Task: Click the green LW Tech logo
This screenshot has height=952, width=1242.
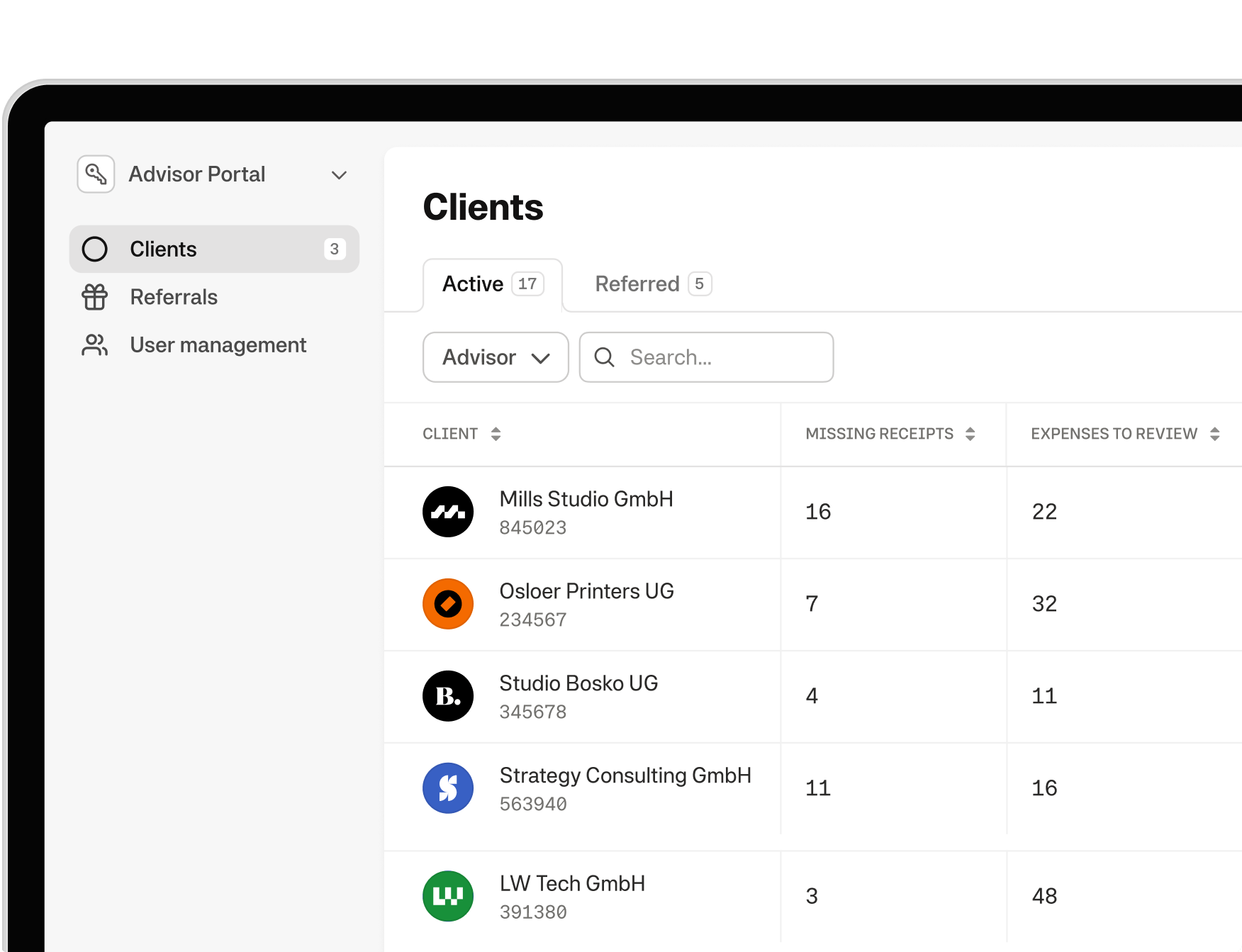Action: tap(448, 896)
